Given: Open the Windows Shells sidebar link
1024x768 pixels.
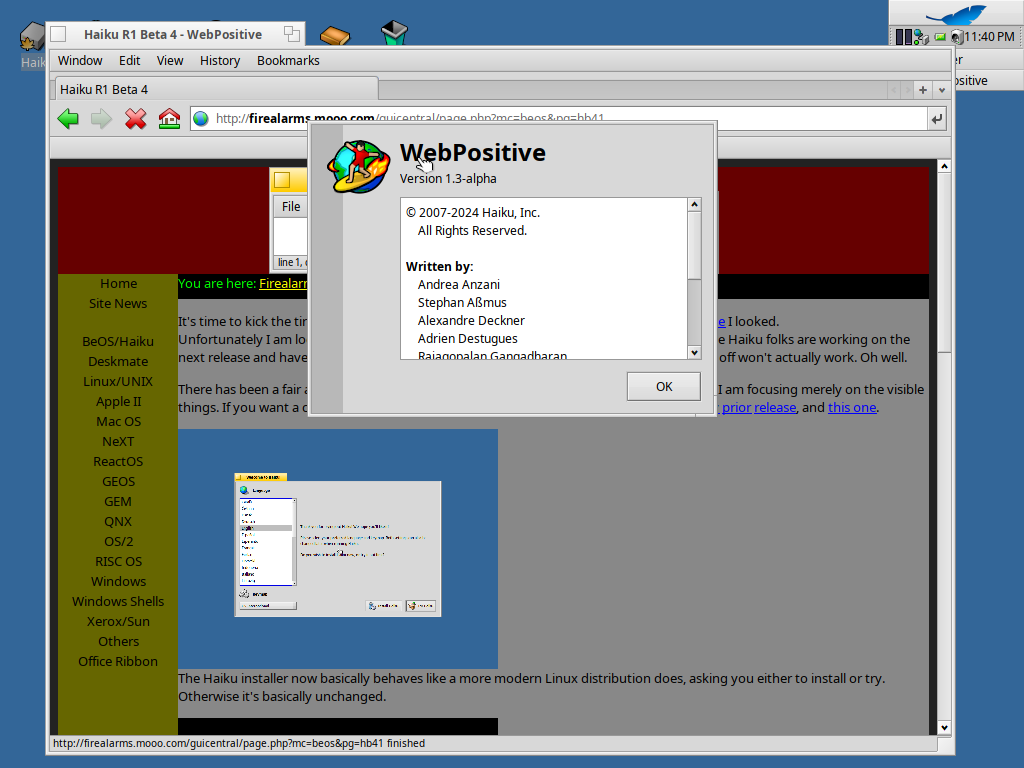Looking at the screenshot, I should [118, 601].
